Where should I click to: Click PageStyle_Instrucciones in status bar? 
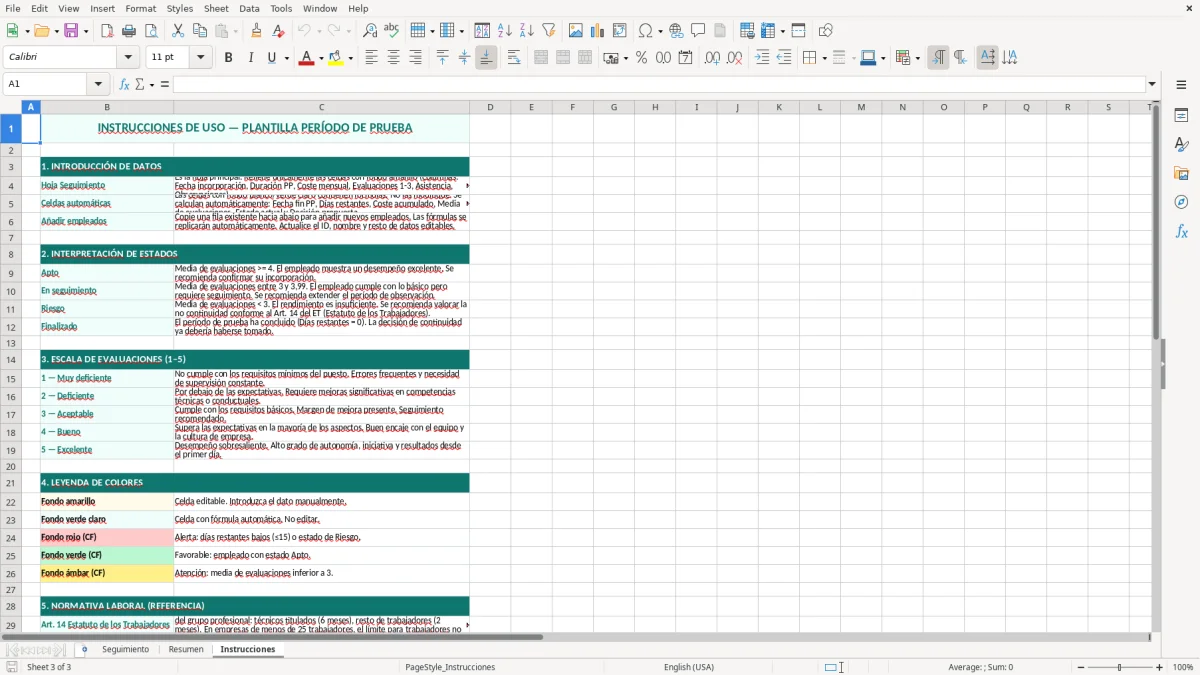point(450,667)
